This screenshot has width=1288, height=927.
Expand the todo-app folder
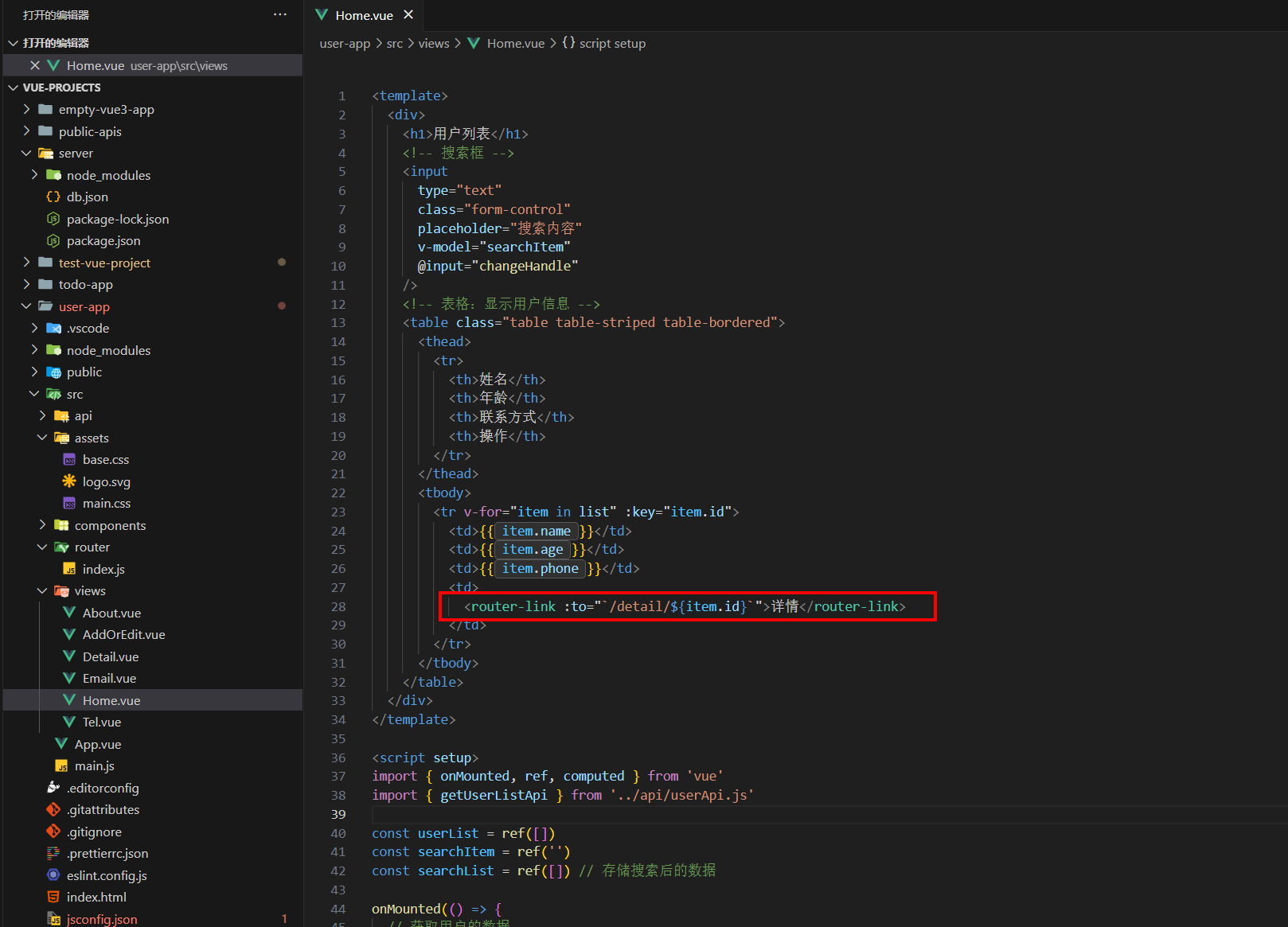click(26, 284)
